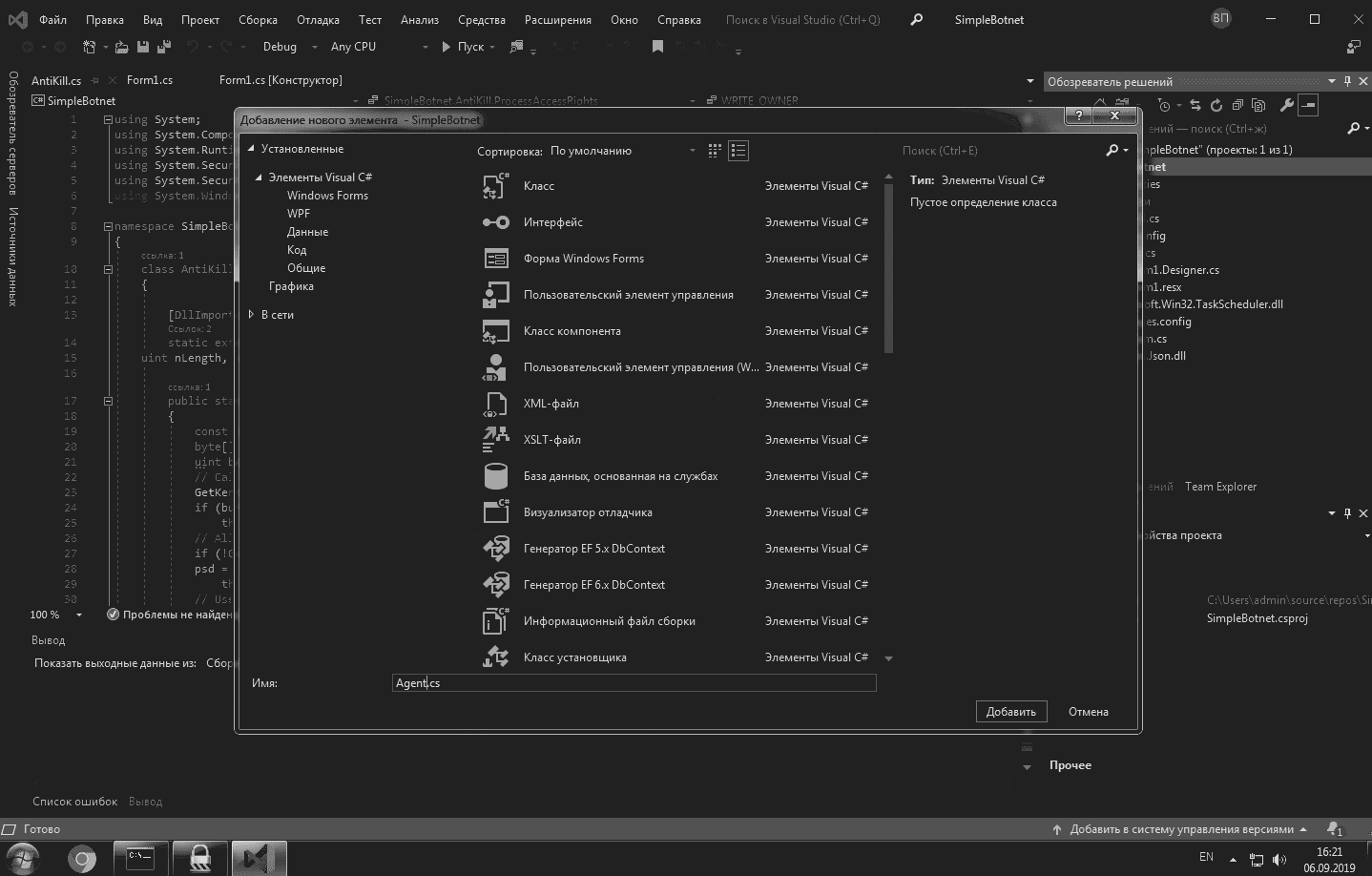1372x876 pixels.
Task: Click the template list scrollbar thumb
Action: (888, 270)
